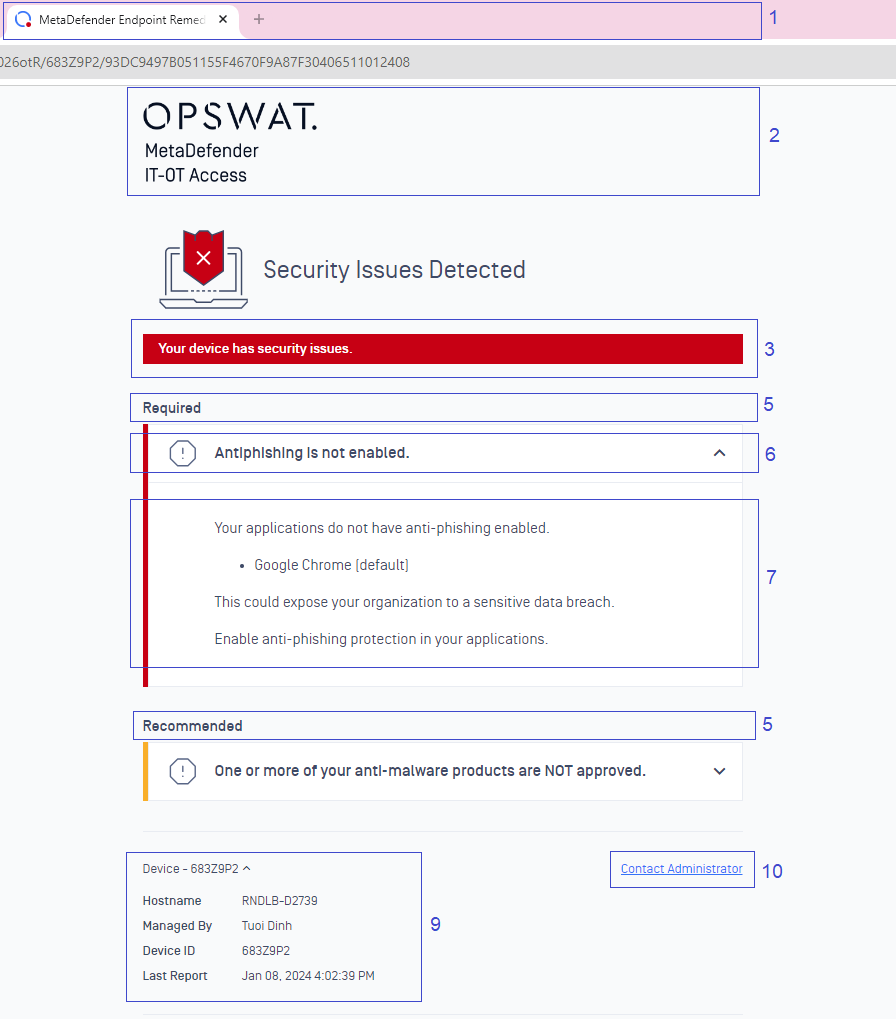Click Last Report timestamp Jan 08, 2024
The image size is (896, 1019).
[x=308, y=975]
